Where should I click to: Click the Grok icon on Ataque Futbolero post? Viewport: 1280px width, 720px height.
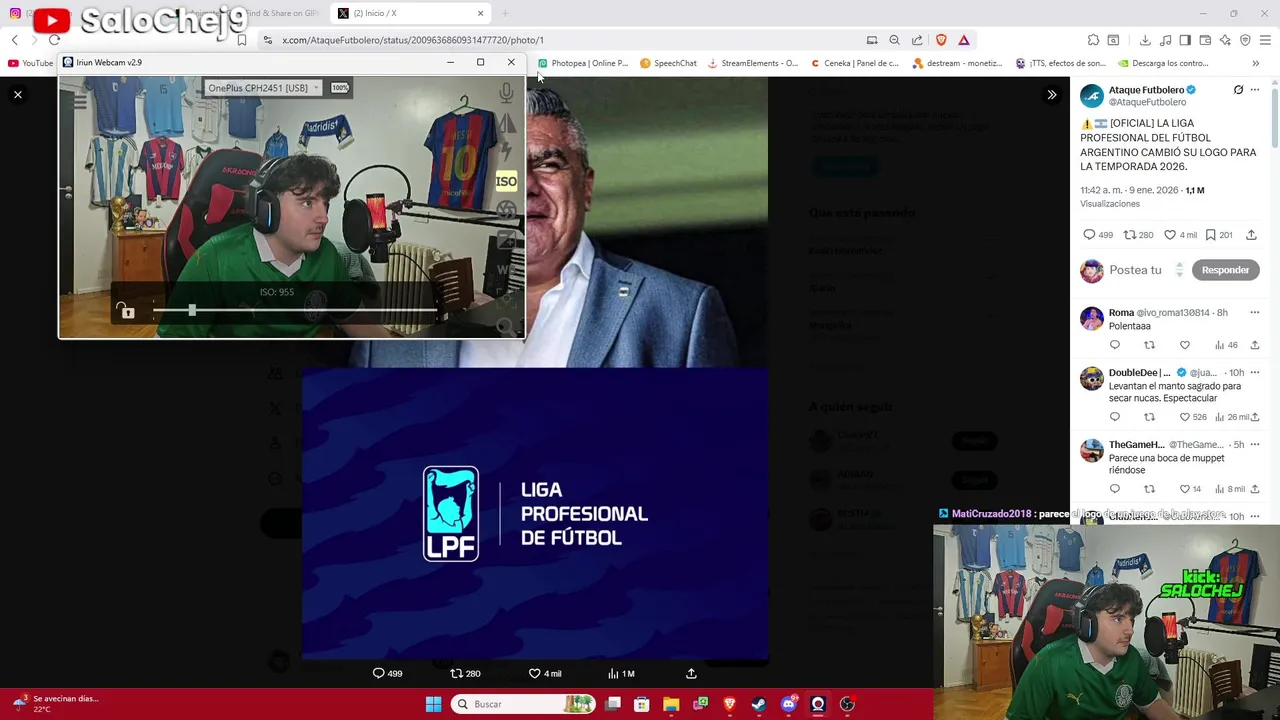1238,90
